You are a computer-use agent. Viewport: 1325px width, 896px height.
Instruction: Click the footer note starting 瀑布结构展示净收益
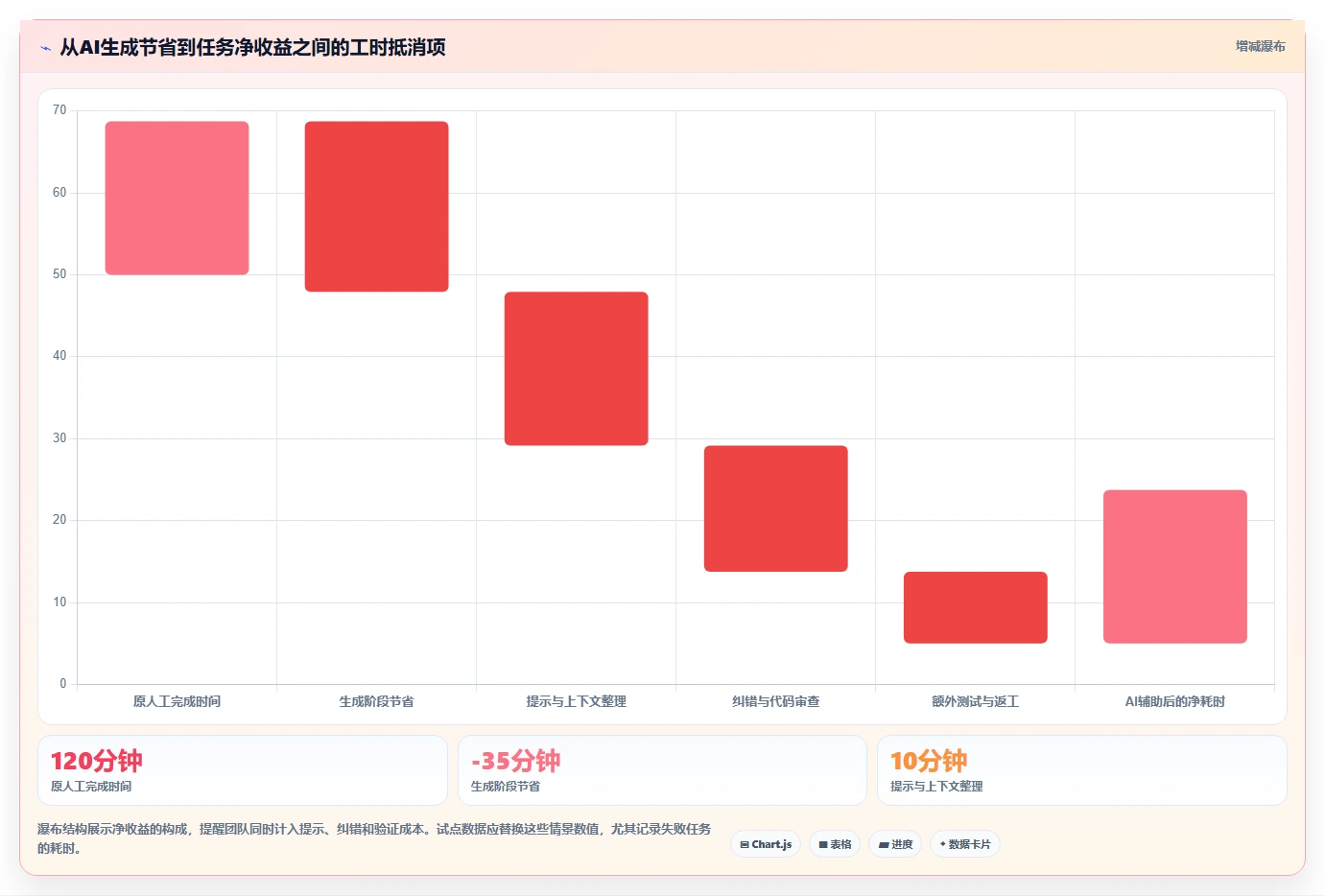pos(374,838)
